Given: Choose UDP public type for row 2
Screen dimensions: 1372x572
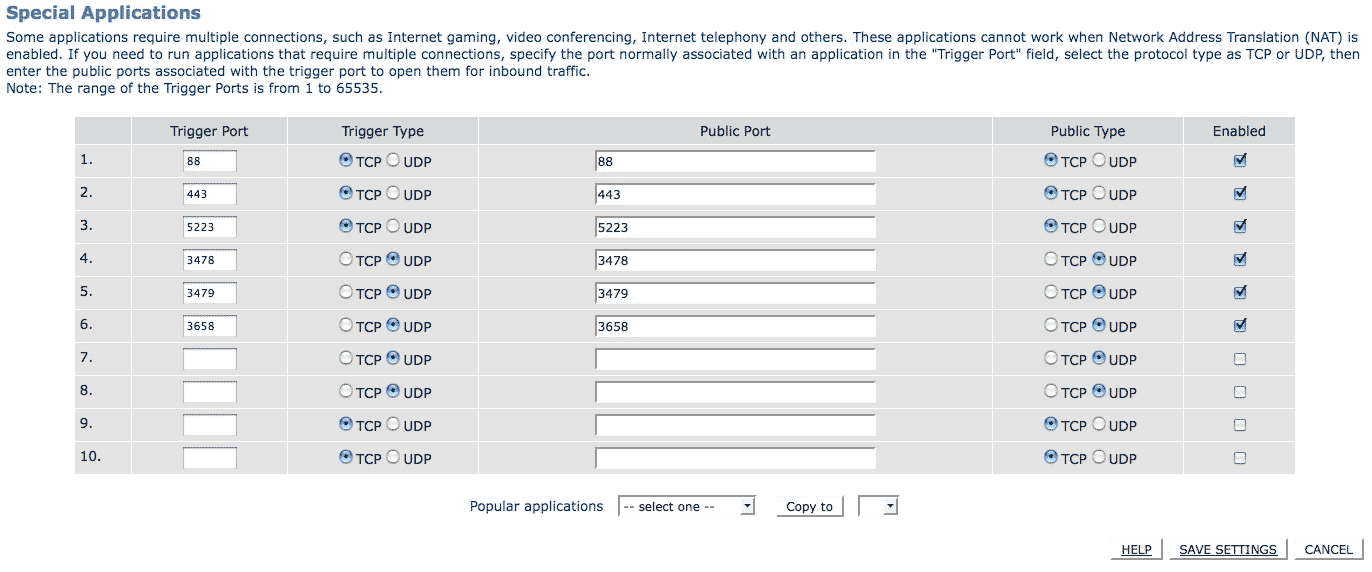Looking at the screenshot, I should pos(1098,193).
